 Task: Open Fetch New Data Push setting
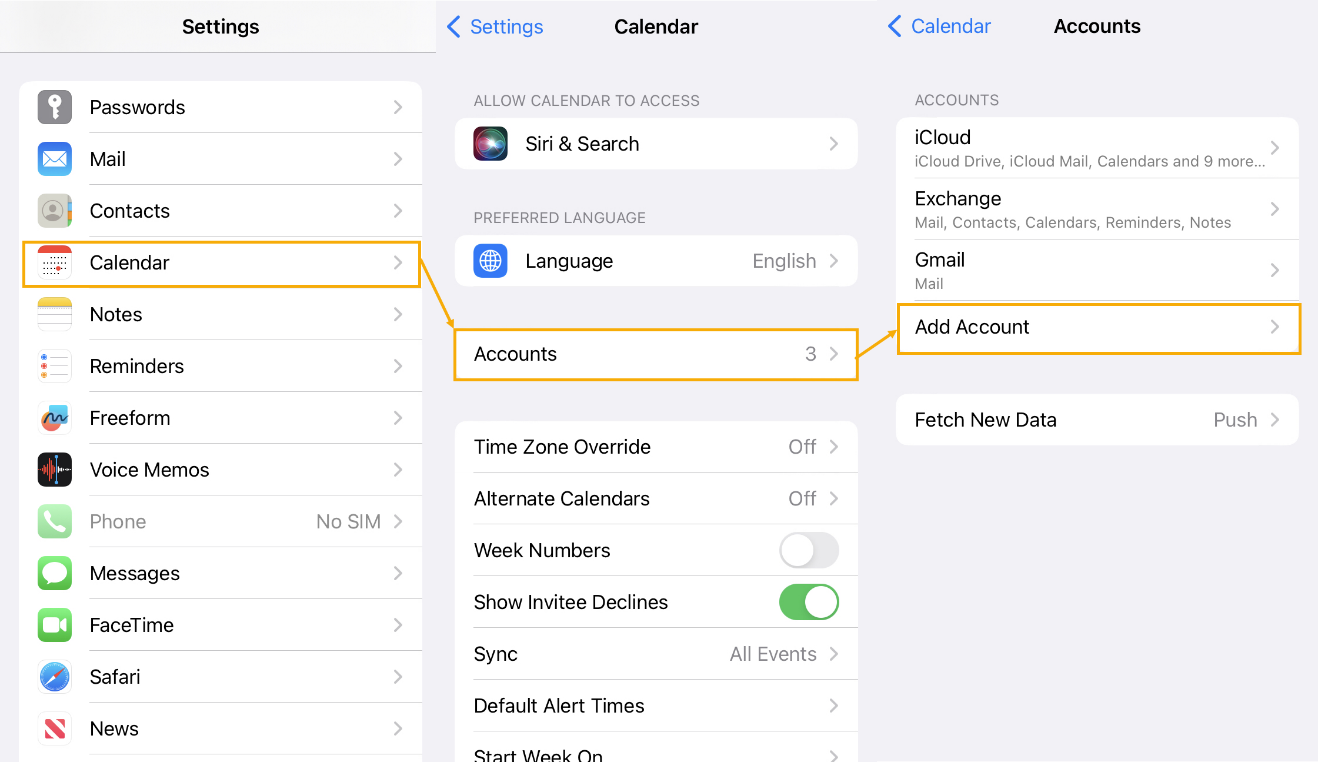click(1097, 420)
